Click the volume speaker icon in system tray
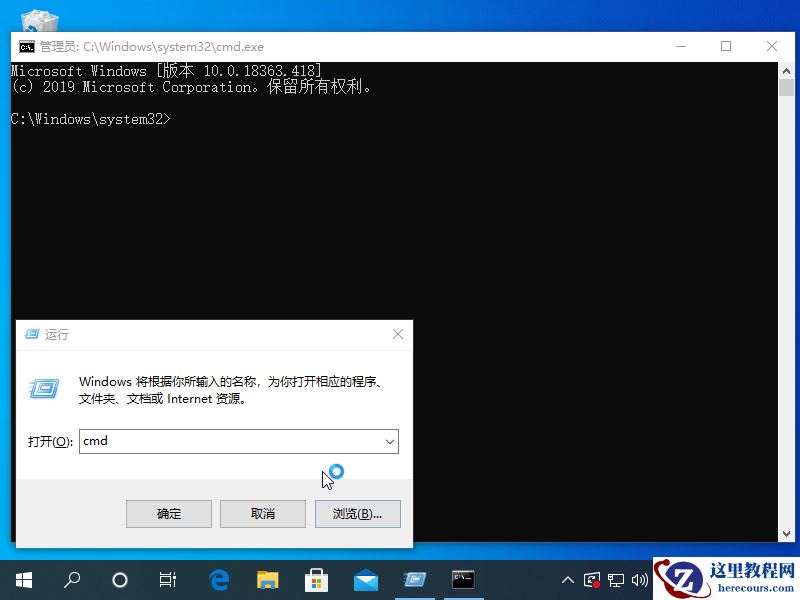The width and height of the screenshot is (800, 600). click(x=640, y=579)
